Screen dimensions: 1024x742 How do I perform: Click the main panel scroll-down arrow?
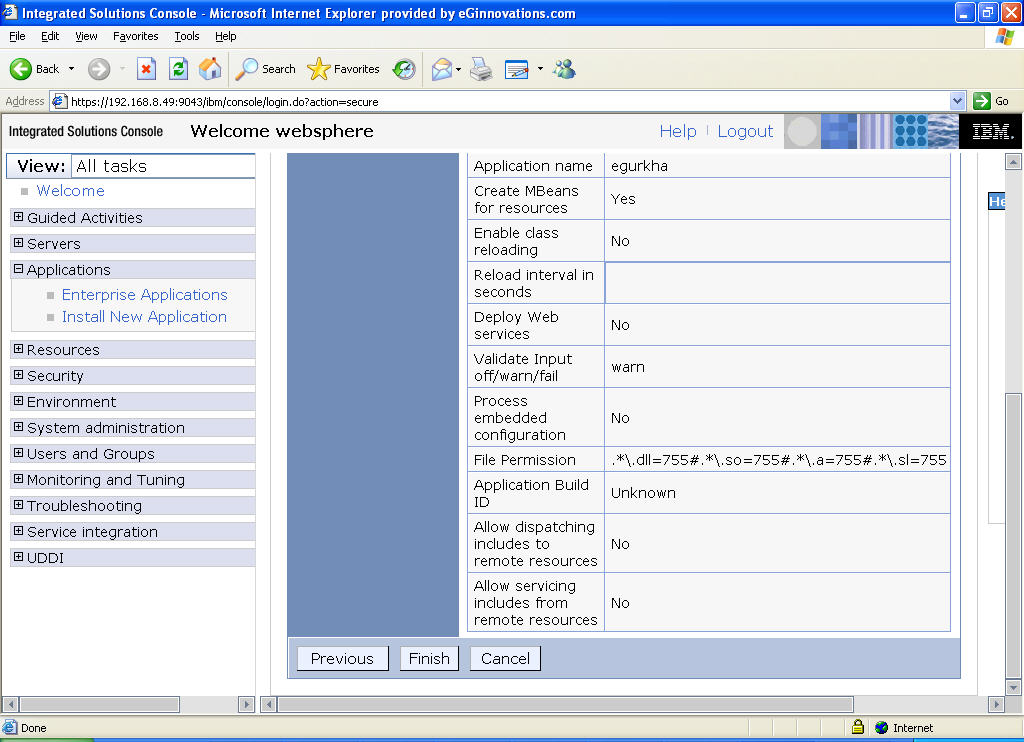point(1014,686)
